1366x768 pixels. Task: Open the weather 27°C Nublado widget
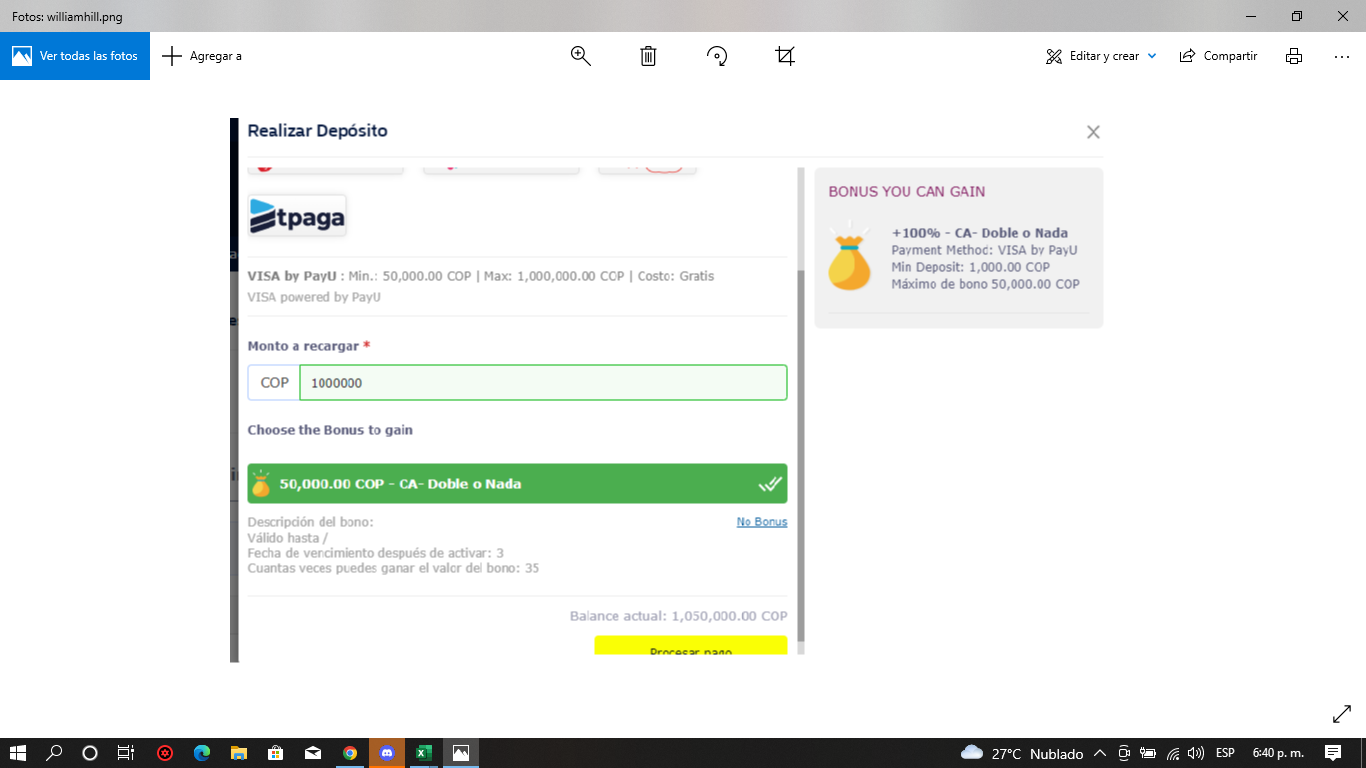1022,753
